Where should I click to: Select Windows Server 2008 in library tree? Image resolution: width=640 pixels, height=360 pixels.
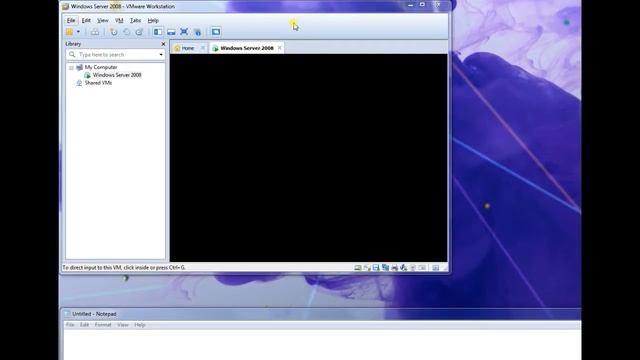click(x=117, y=75)
